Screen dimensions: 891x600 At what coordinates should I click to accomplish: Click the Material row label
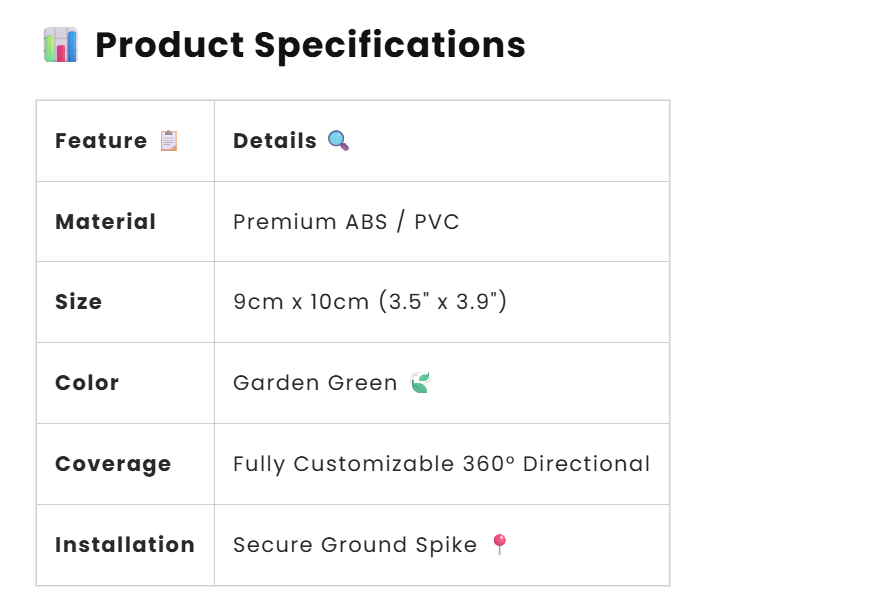pos(106,222)
